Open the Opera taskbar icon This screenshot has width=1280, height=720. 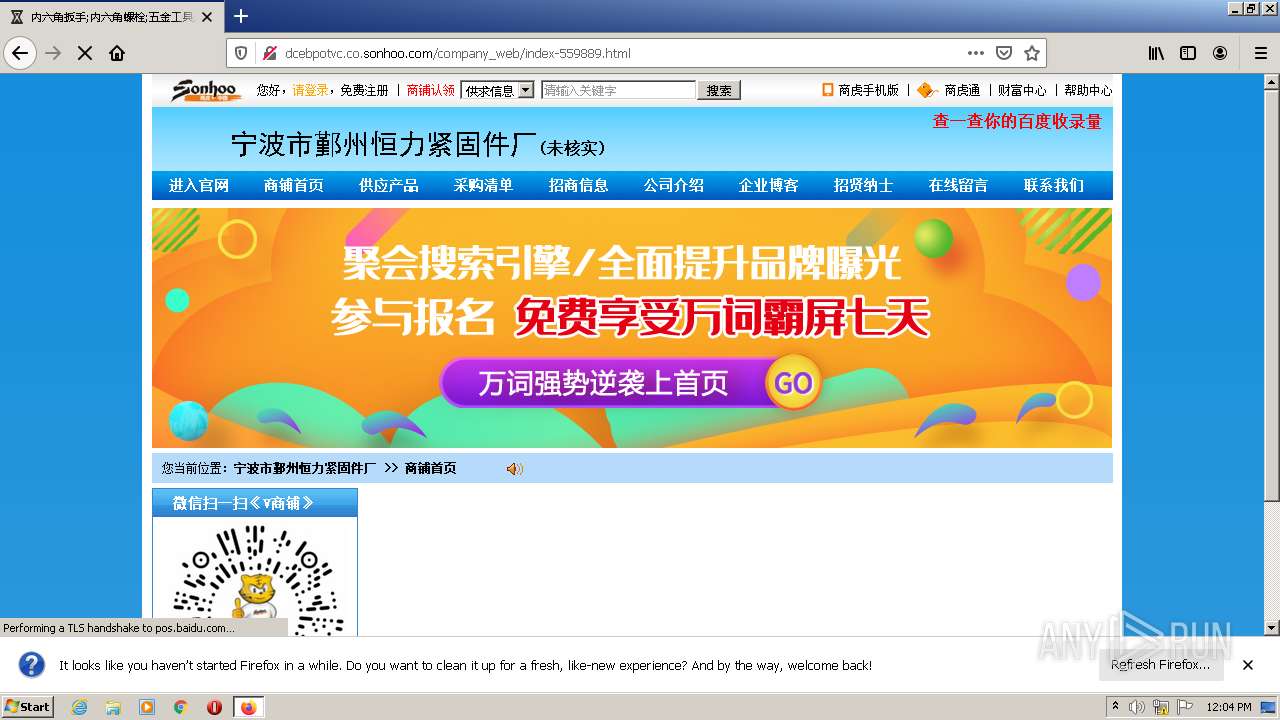214,707
